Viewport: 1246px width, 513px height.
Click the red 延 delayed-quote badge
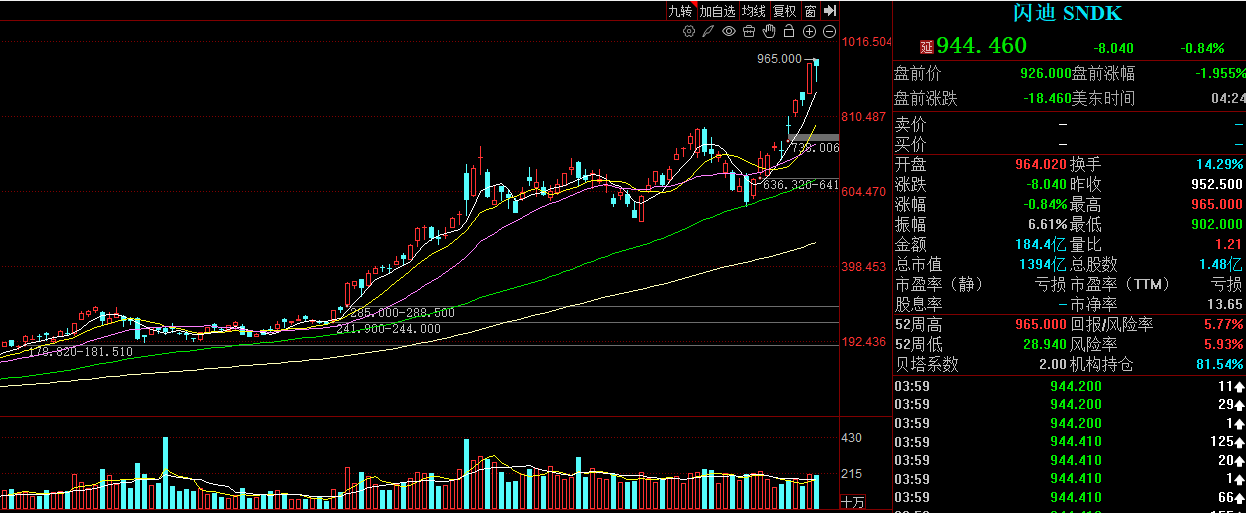click(926, 47)
